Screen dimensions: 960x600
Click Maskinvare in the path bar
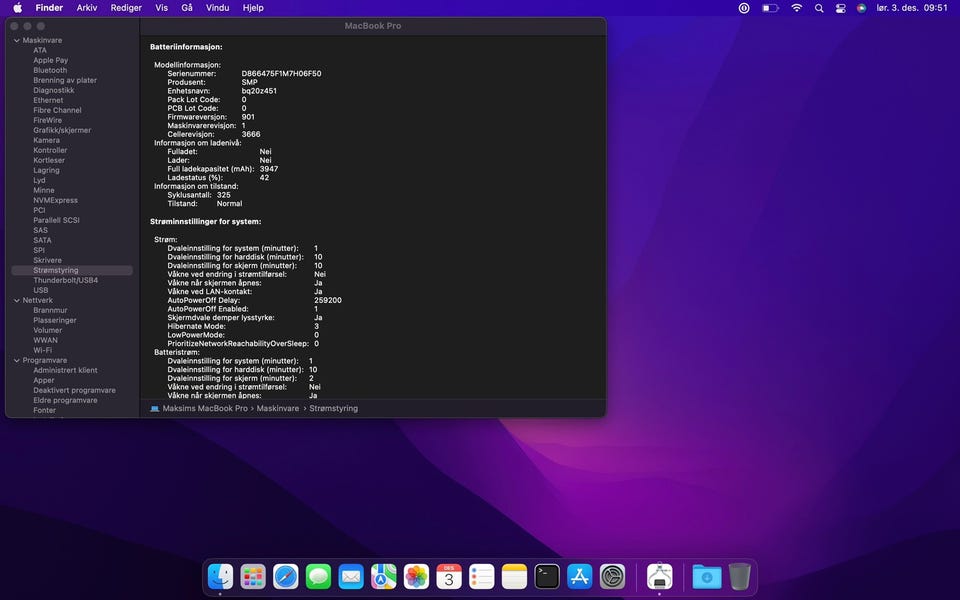coord(277,408)
